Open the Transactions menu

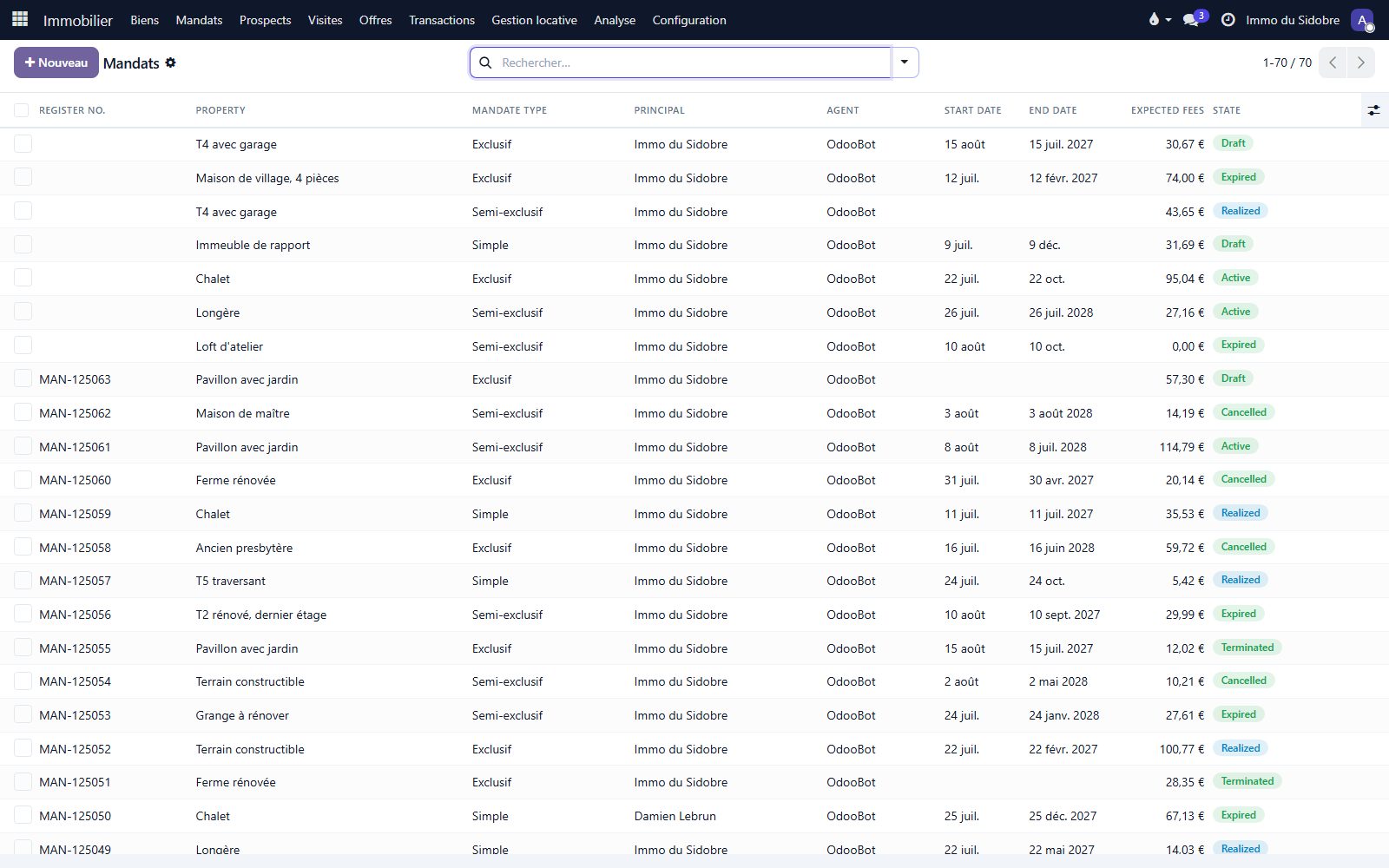442,20
